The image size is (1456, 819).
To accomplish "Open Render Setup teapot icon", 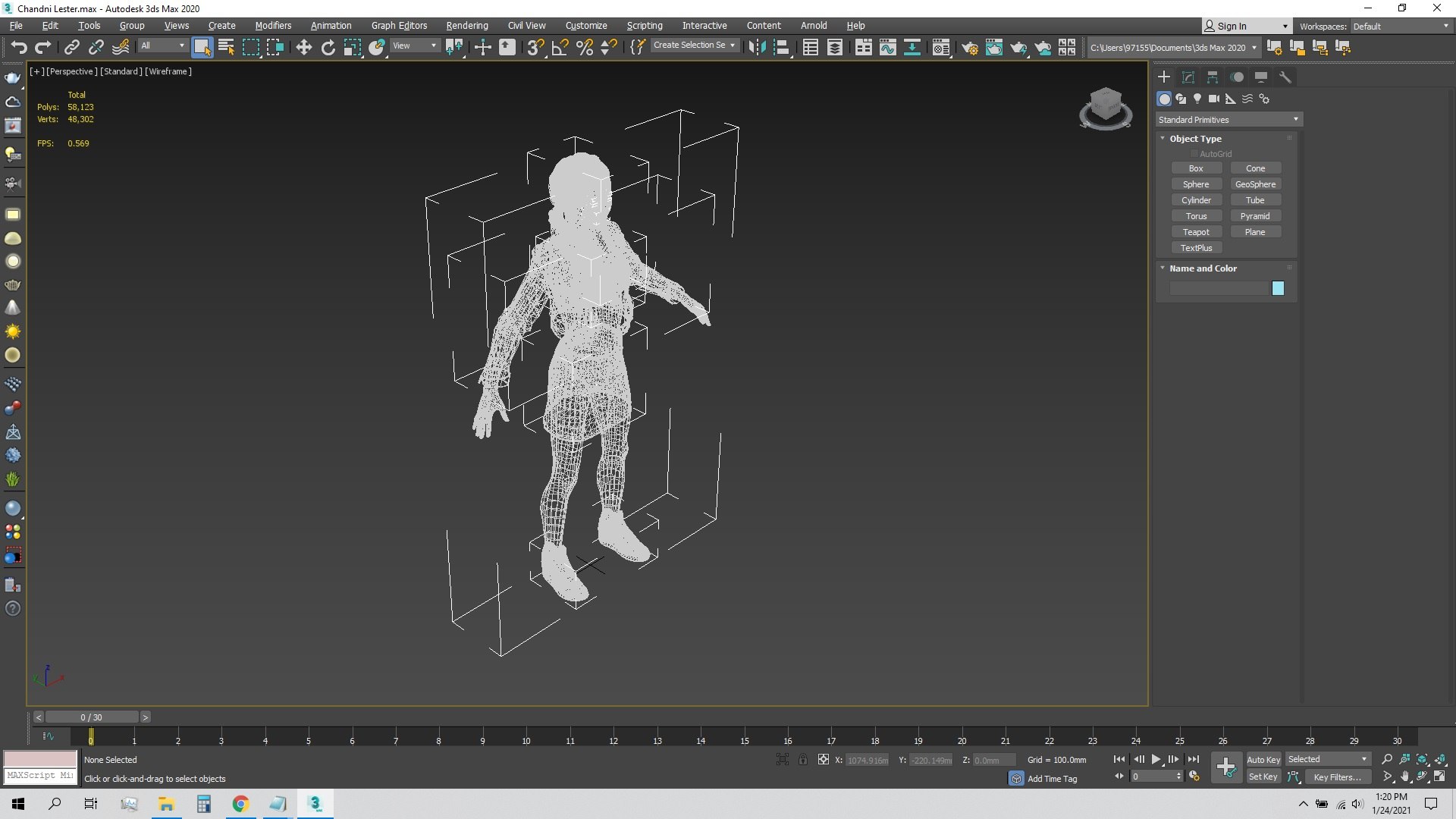I will (x=970, y=48).
